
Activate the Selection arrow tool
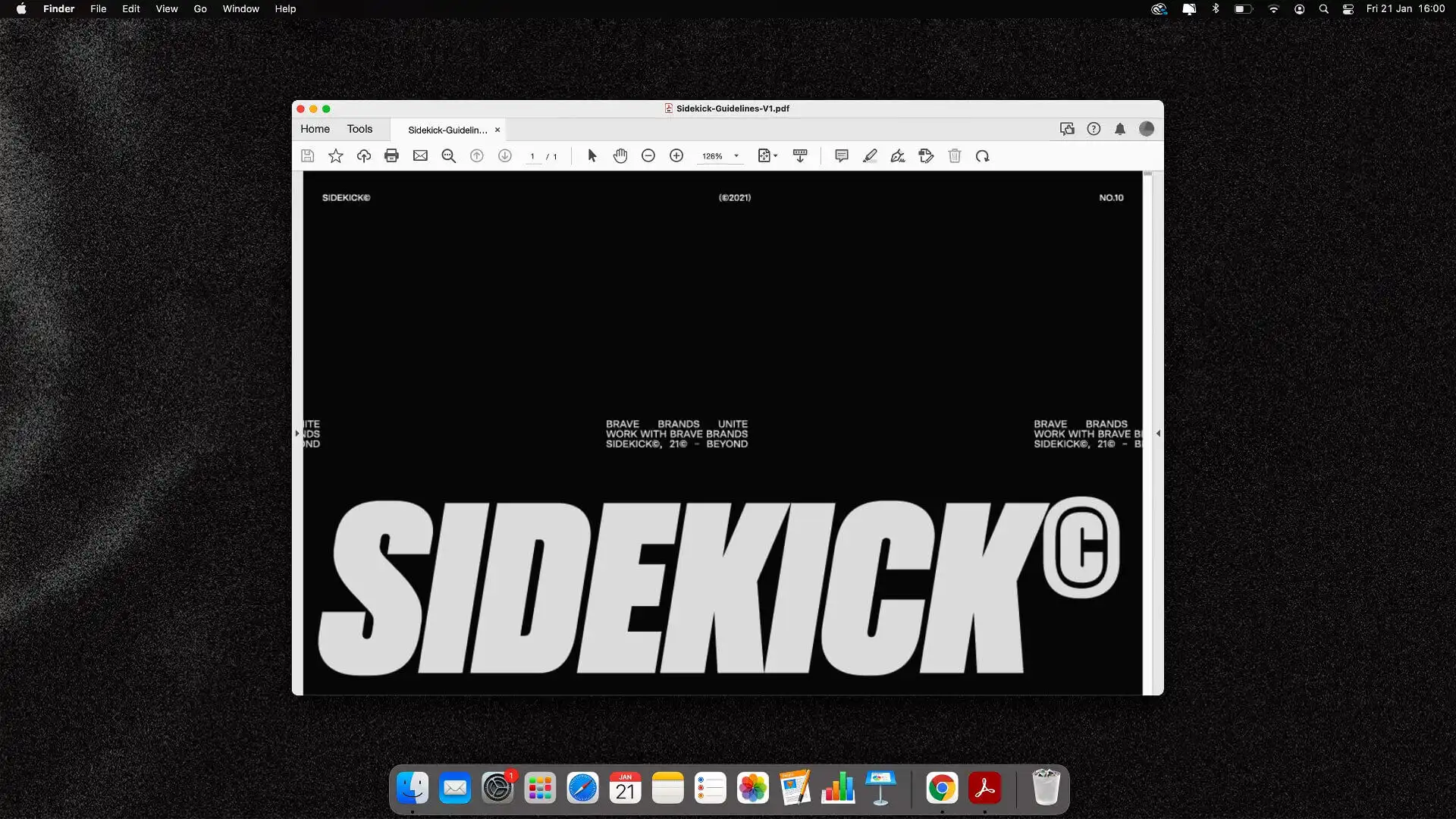(592, 156)
